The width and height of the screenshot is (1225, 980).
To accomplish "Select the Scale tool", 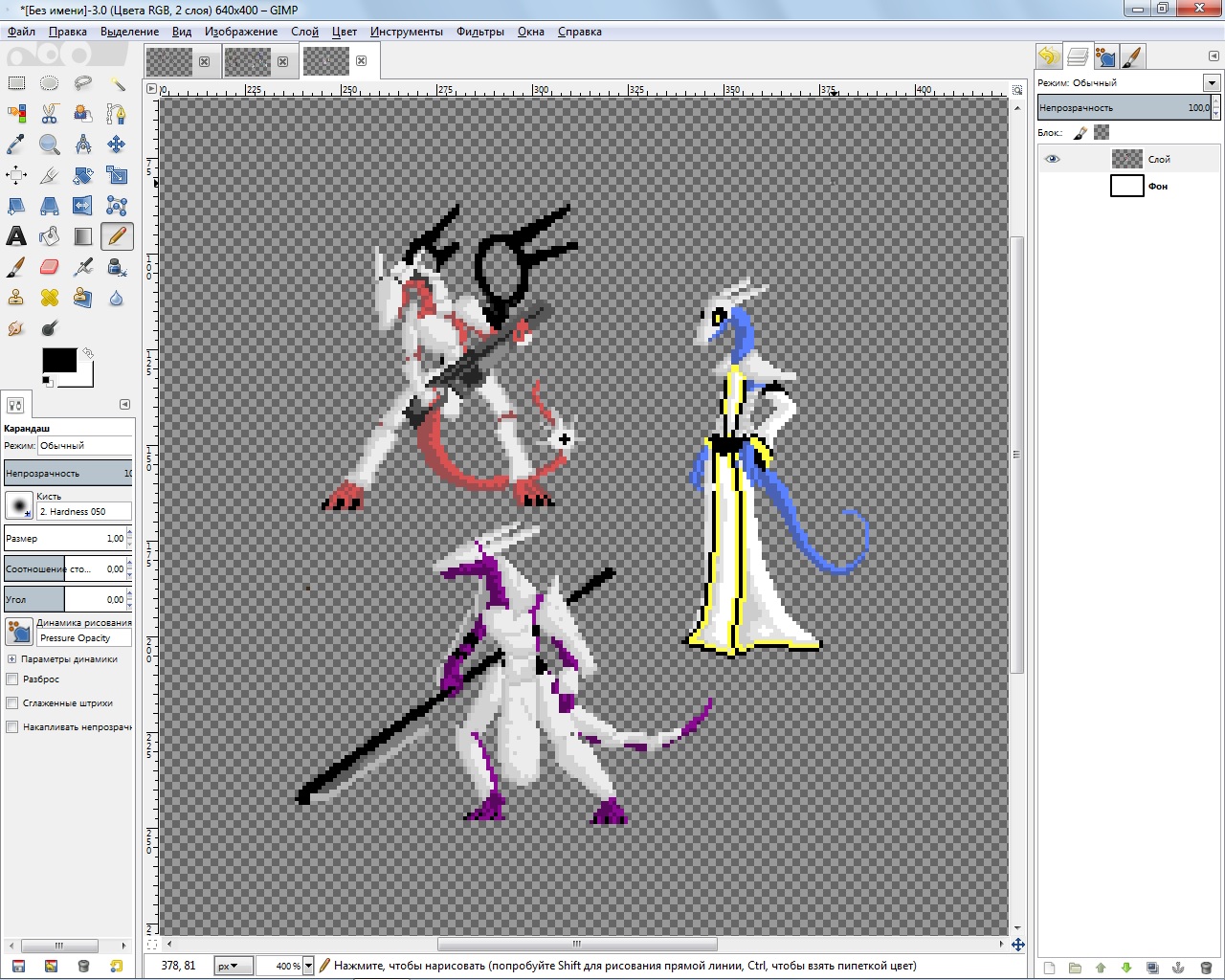I will click(117, 175).
